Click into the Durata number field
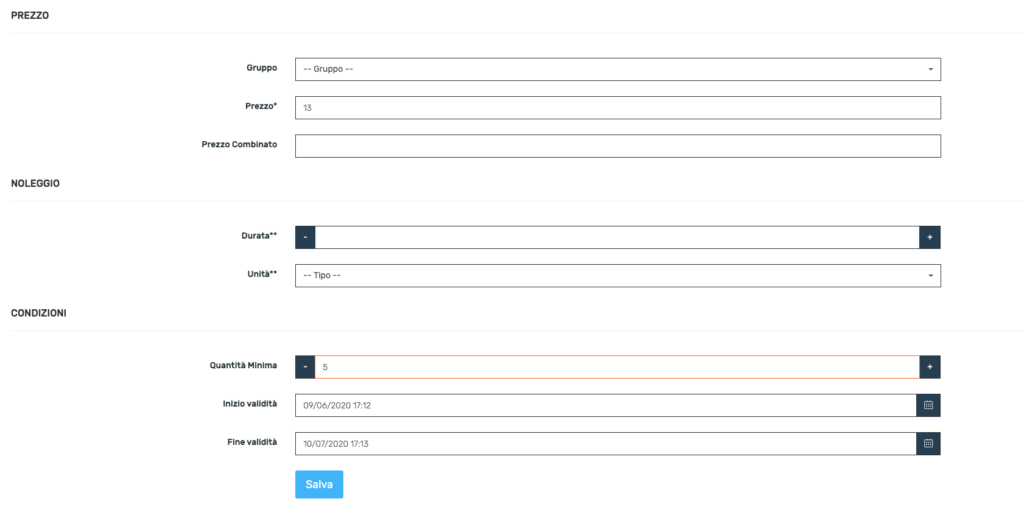Screen dimensions: 1024x521 (617, 238)
